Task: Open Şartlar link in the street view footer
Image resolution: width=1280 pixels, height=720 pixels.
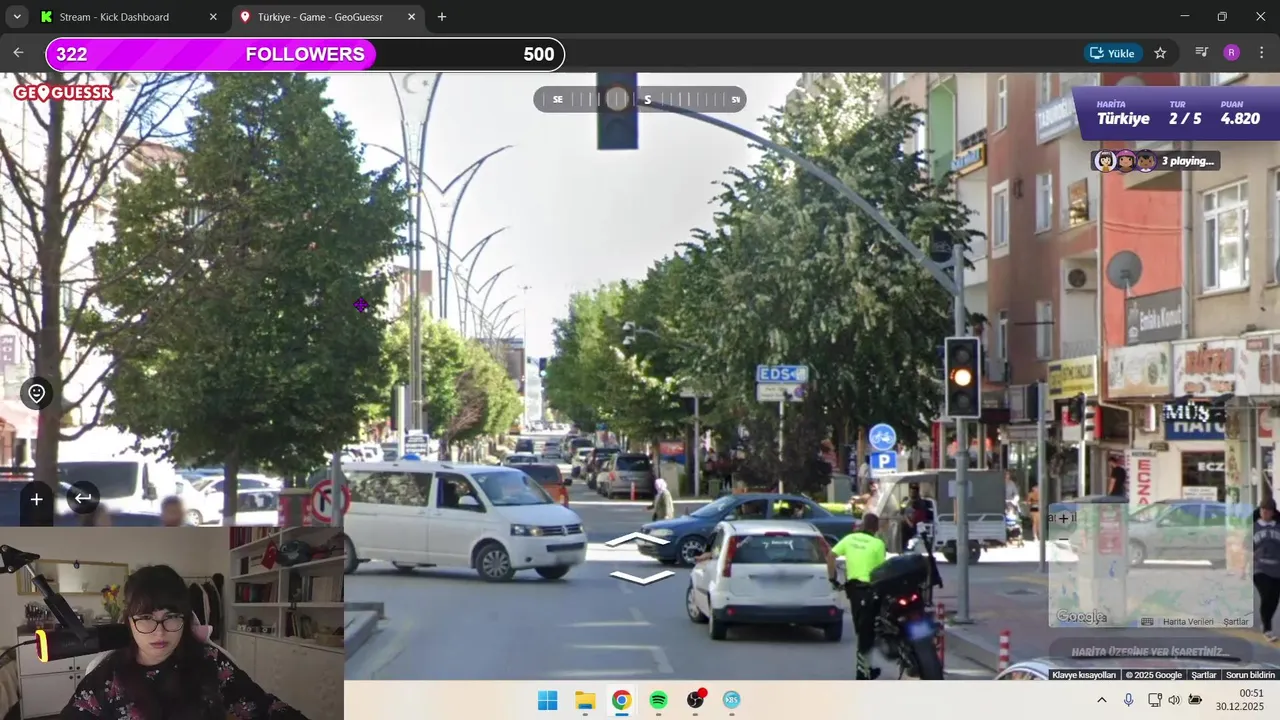Action: pyautogui.click(x=1204, y=675)
